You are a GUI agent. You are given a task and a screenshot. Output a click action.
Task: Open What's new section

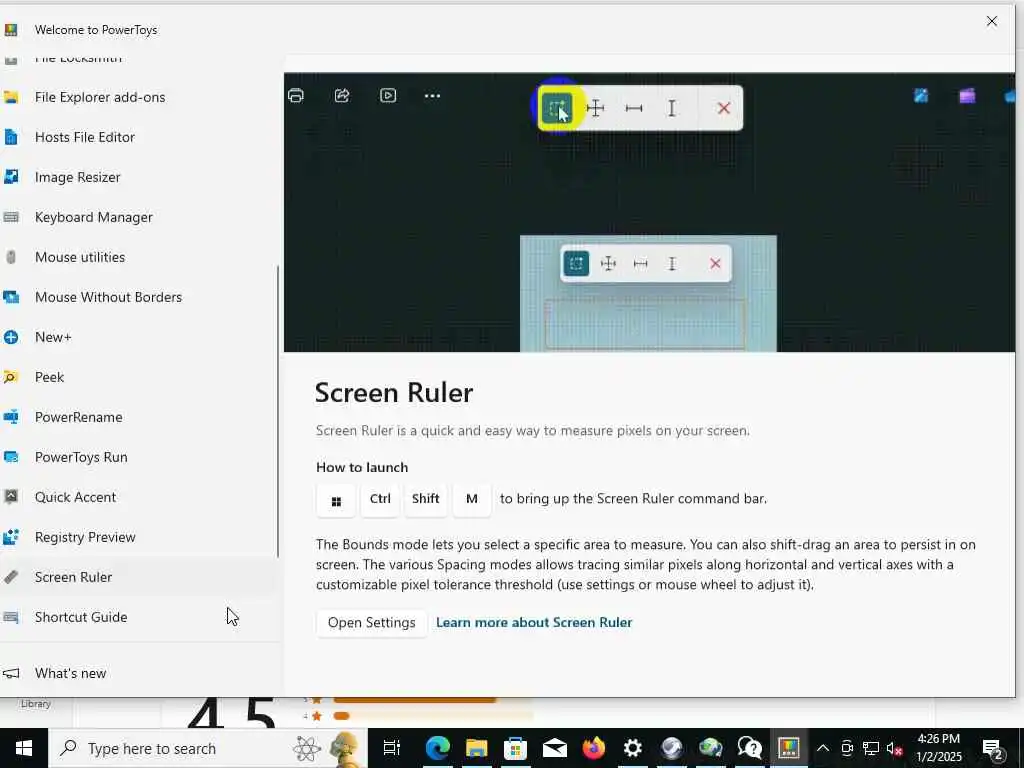coord(138,673)
